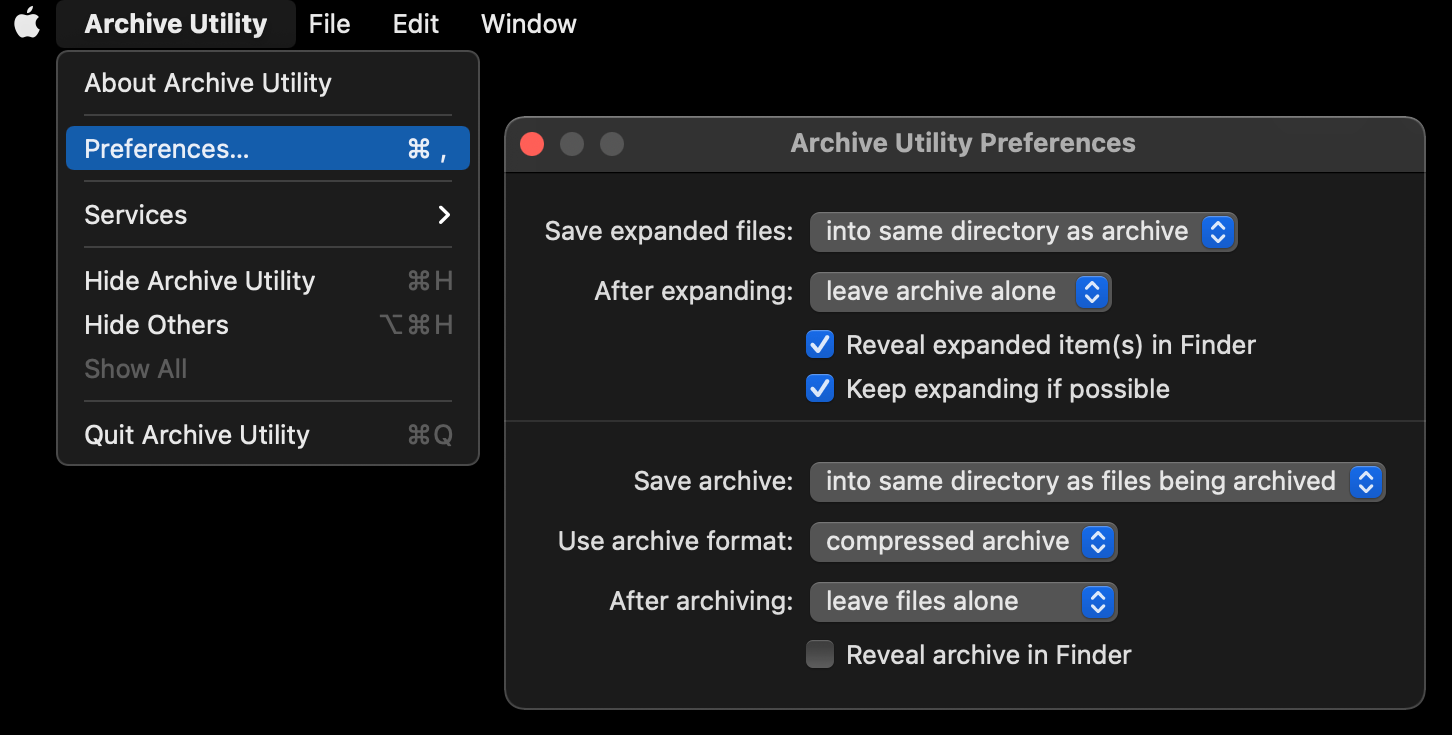Click the Save expanded files label

(669, 232)
